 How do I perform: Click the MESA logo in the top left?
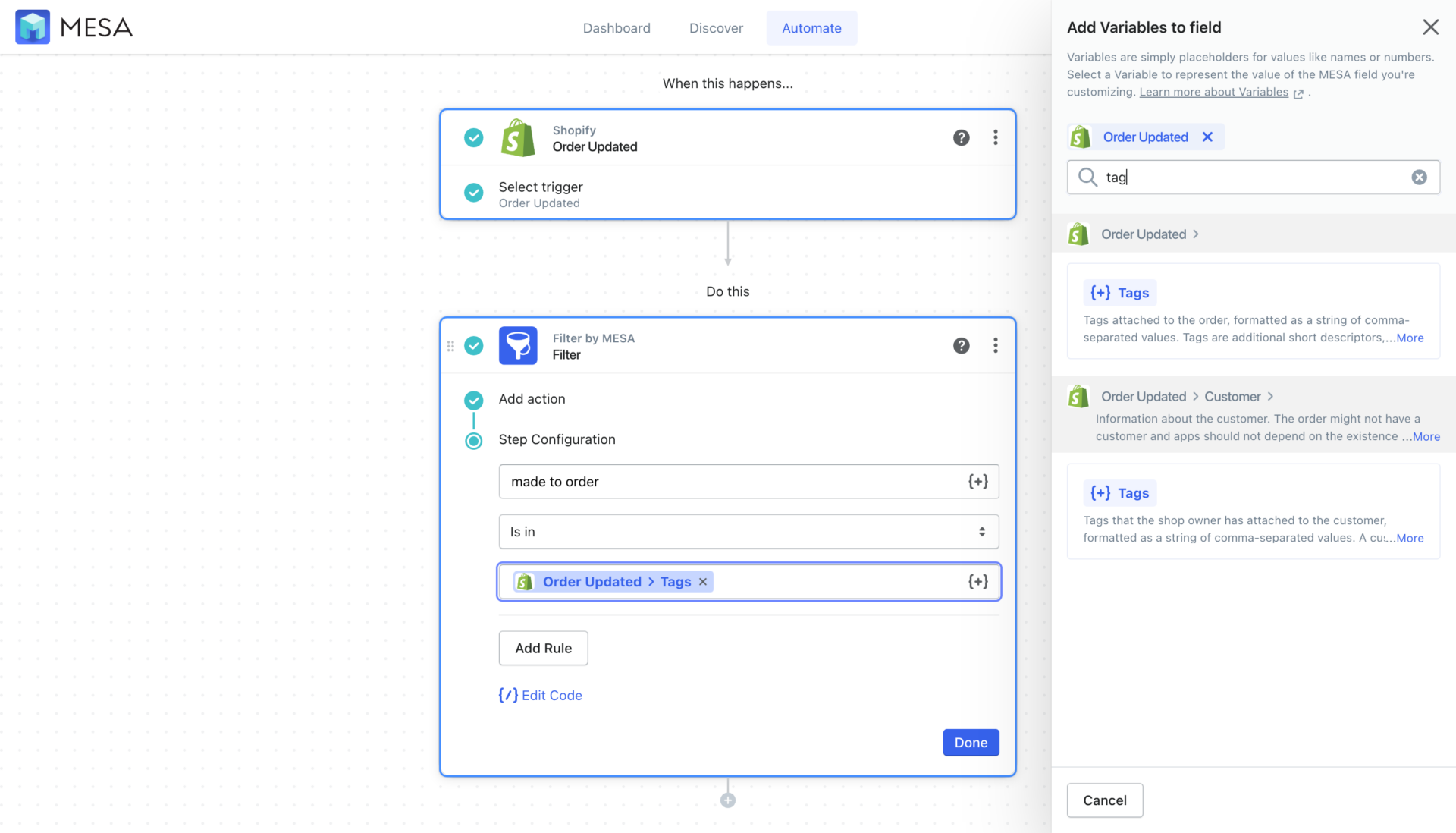(72, 27)
